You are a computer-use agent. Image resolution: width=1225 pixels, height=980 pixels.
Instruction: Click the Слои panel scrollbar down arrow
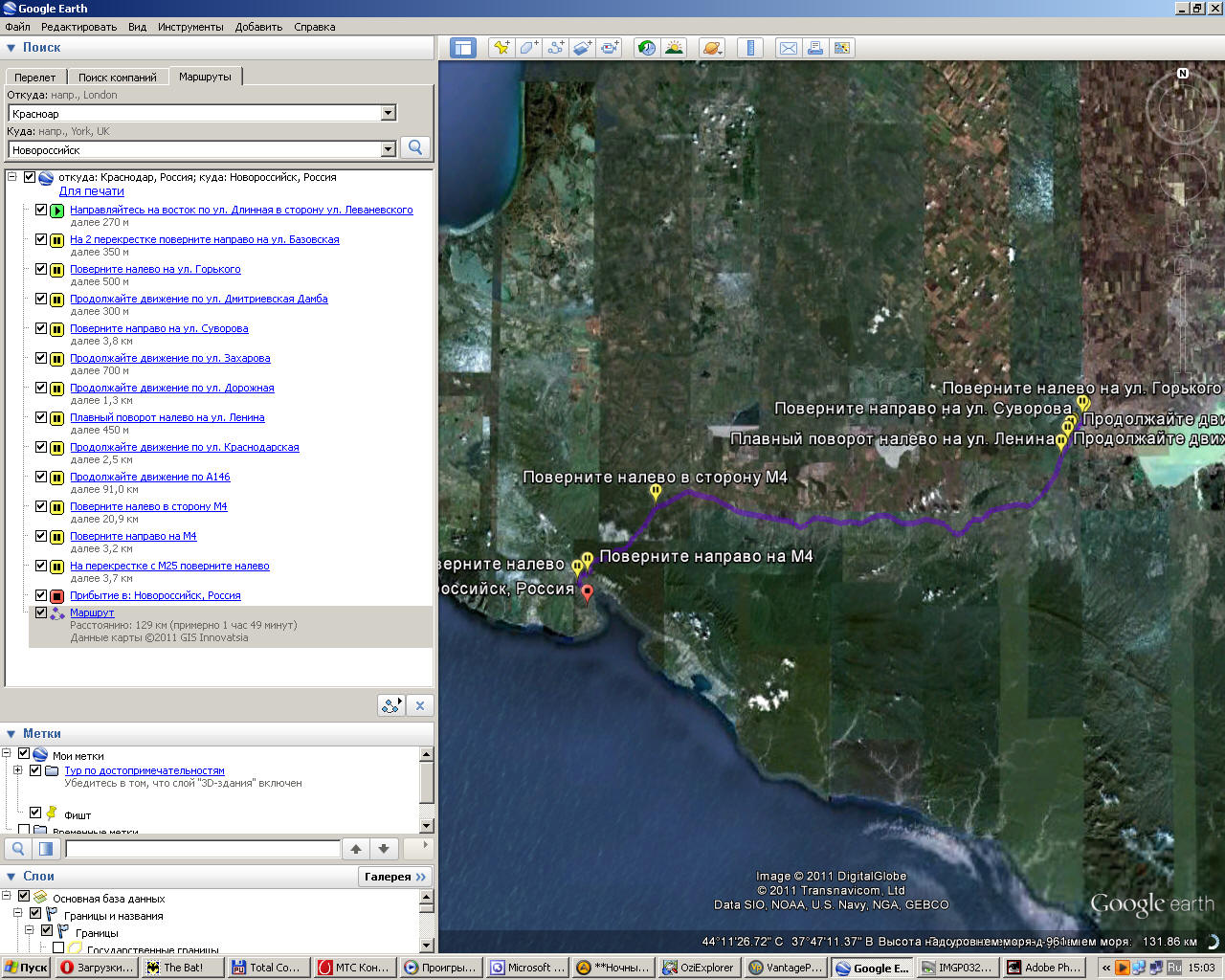(x=427, y=946)
